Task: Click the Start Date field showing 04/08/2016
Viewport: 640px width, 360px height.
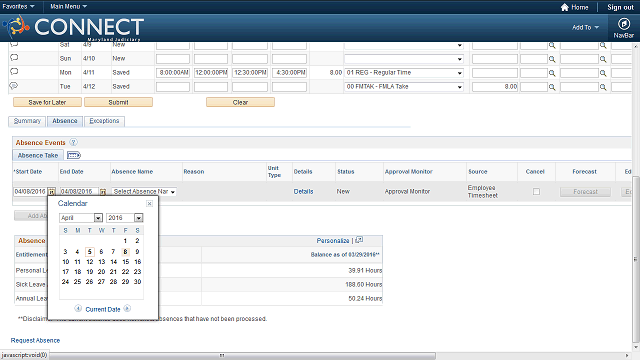Action: [31, 191]
